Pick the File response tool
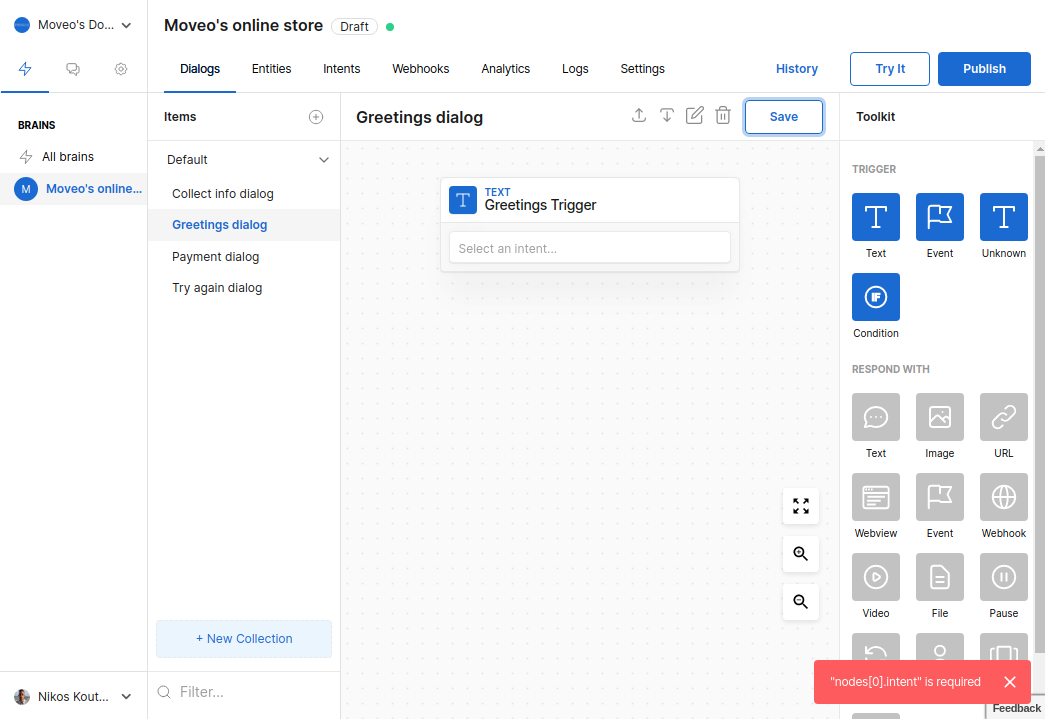 (940, 577)
